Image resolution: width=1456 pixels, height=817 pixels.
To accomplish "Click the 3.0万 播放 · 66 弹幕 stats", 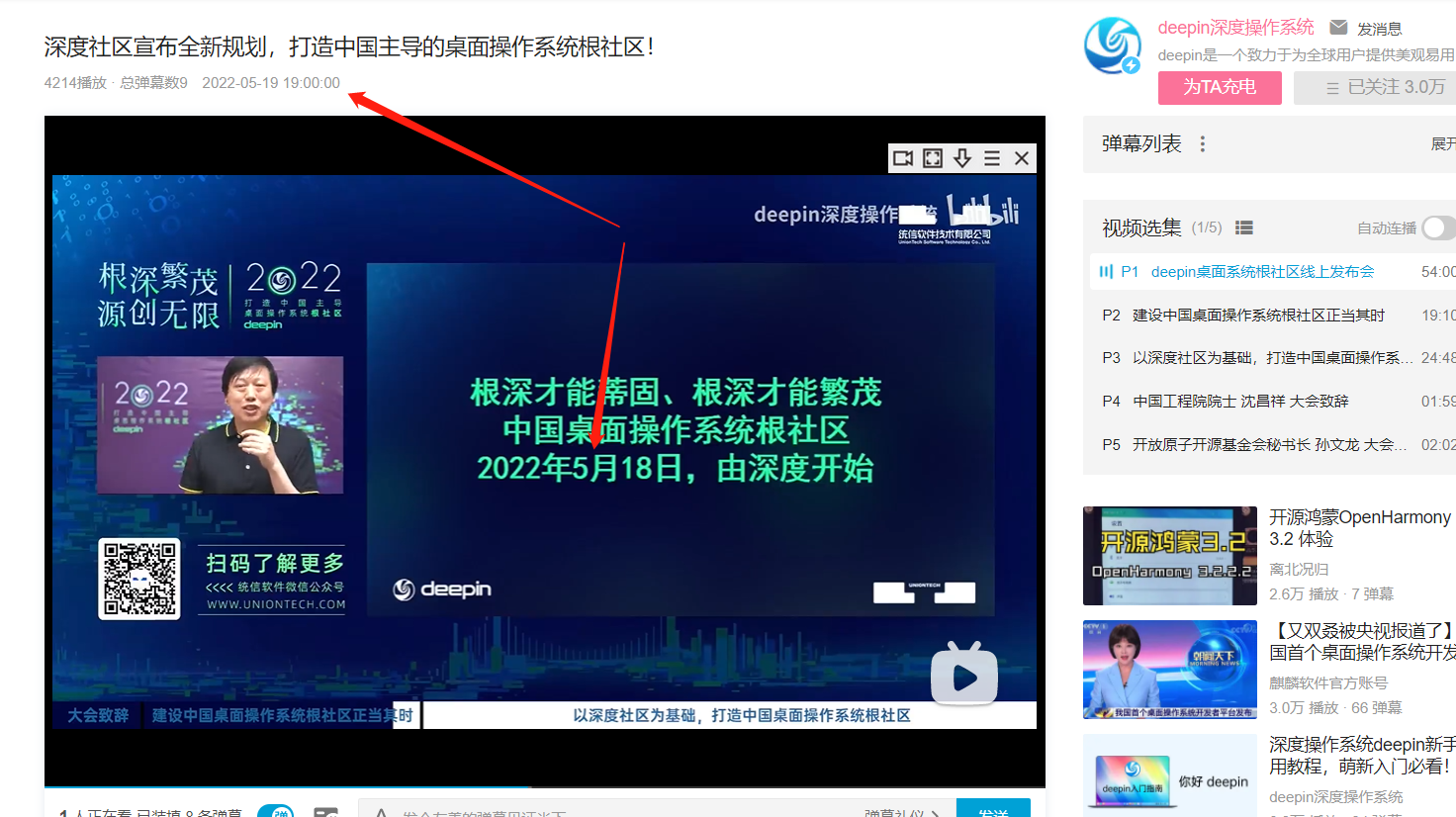I will 1335,708.
